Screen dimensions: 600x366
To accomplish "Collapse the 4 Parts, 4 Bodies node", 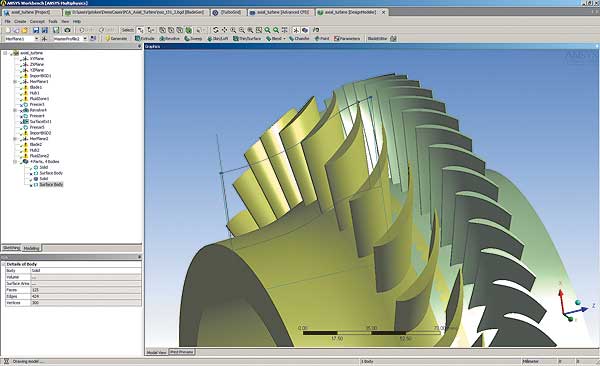I will coord(15,162).
